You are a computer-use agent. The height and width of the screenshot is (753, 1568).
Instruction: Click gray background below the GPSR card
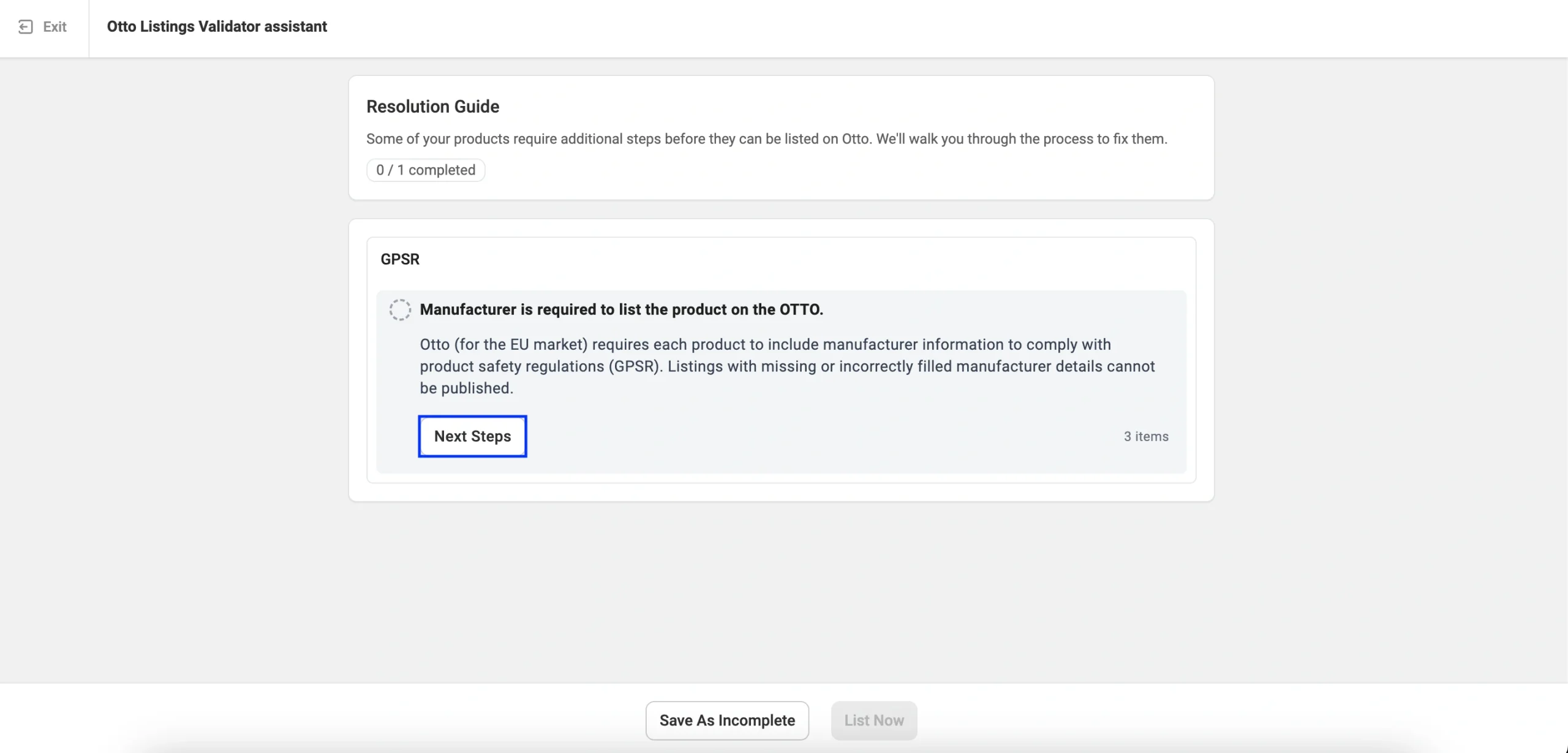click(x=781, y=588)
